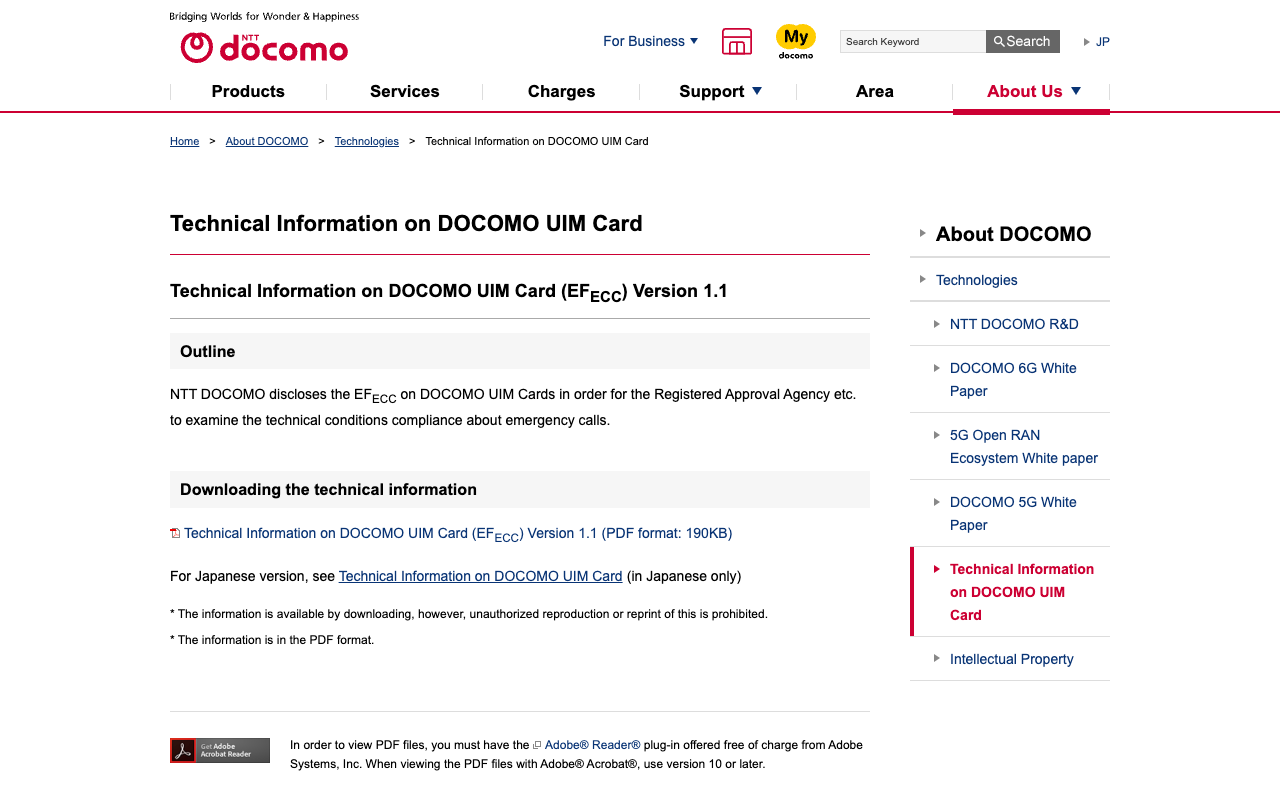Click the Downloading the technical information heading
Screen dimensions: 1280x800
520,489
